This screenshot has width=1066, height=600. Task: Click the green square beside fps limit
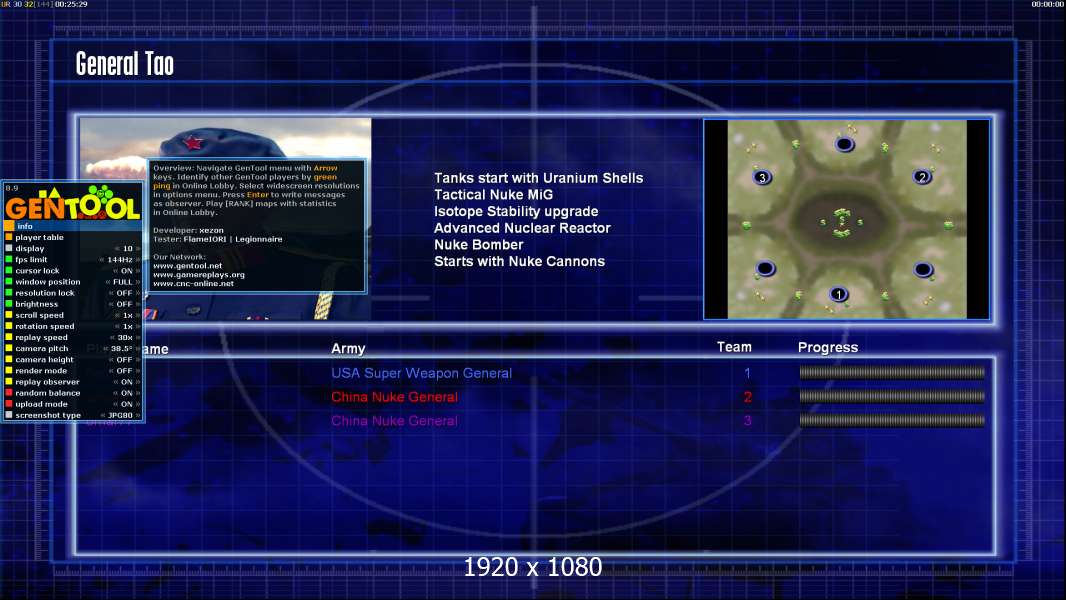point(9,260)
